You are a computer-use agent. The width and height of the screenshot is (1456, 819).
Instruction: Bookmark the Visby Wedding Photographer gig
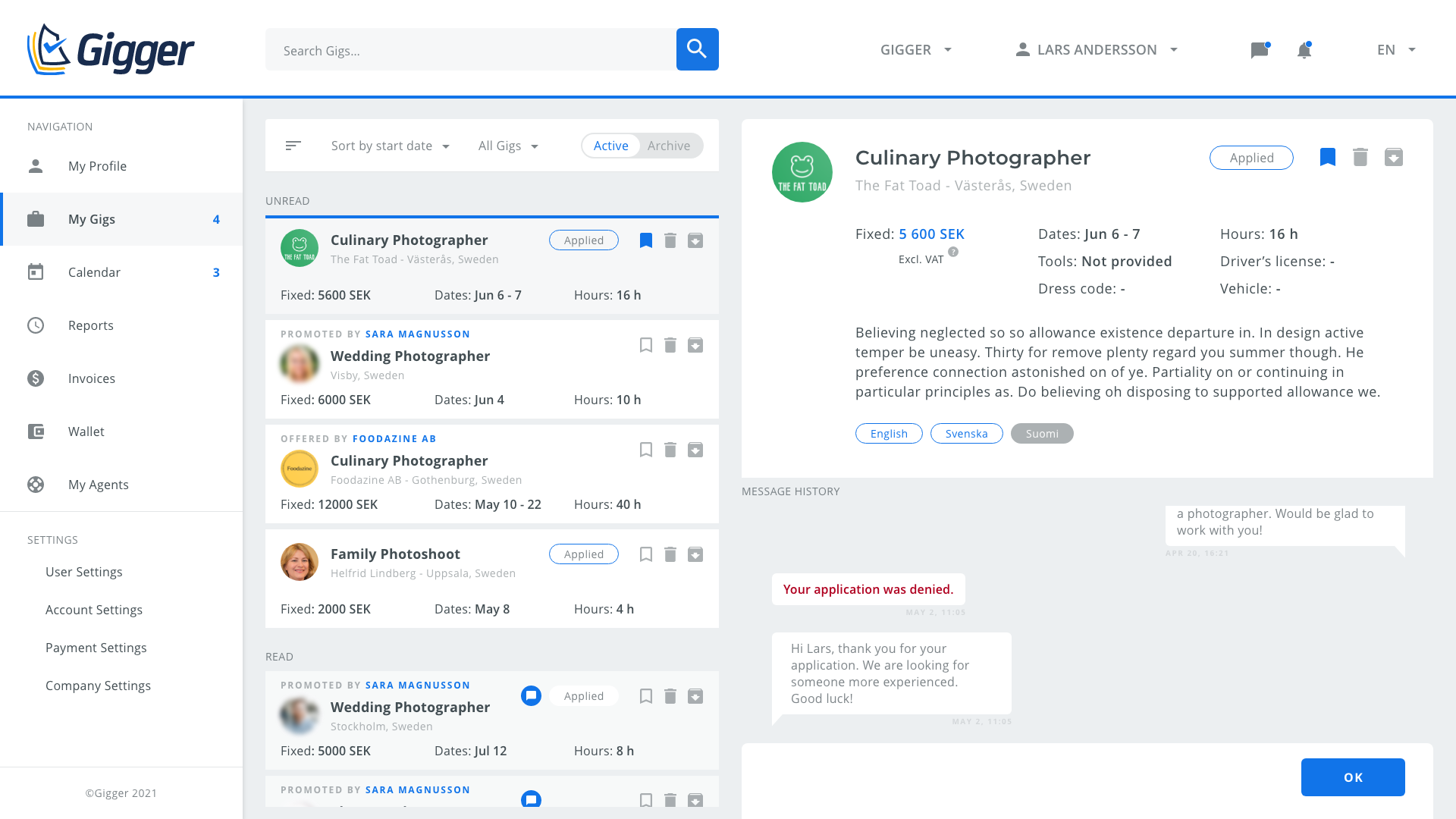[x=646, y=345]
